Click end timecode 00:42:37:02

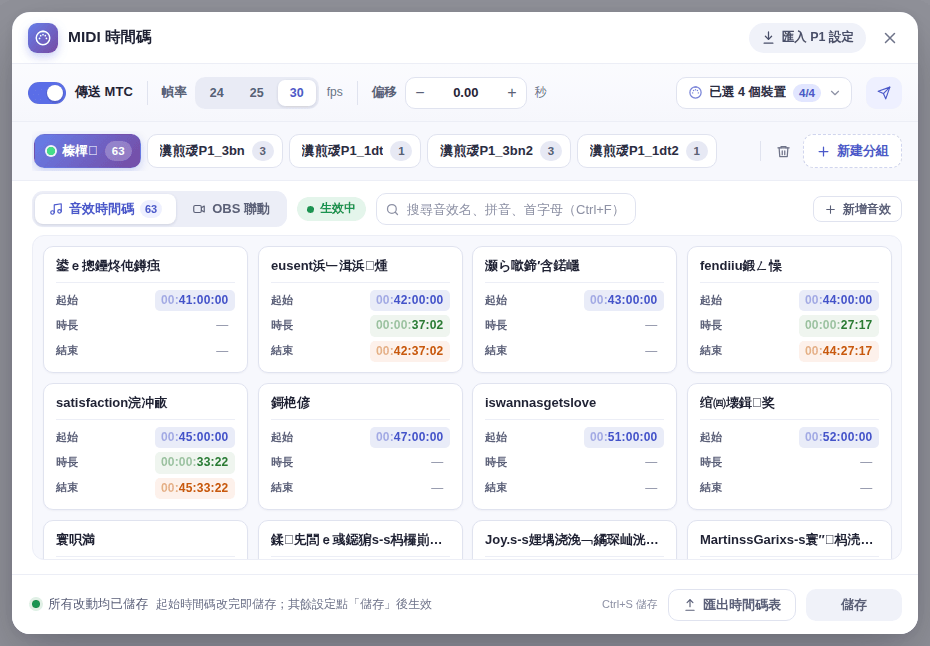tap(409, 351)
